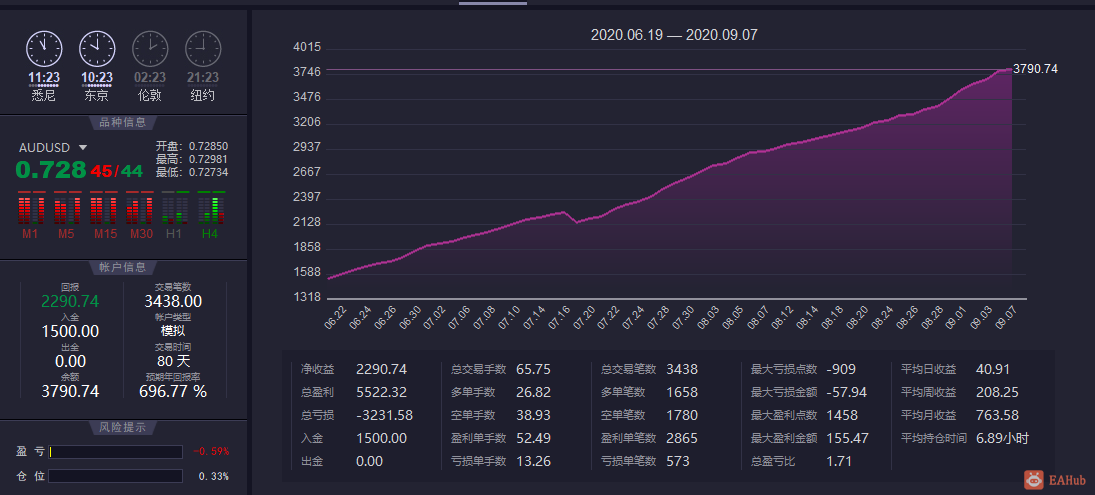The width and height of the screenshot is (1095, 495).
Task: Select the H1 timeframe signal bars
Action: [175, 207]
